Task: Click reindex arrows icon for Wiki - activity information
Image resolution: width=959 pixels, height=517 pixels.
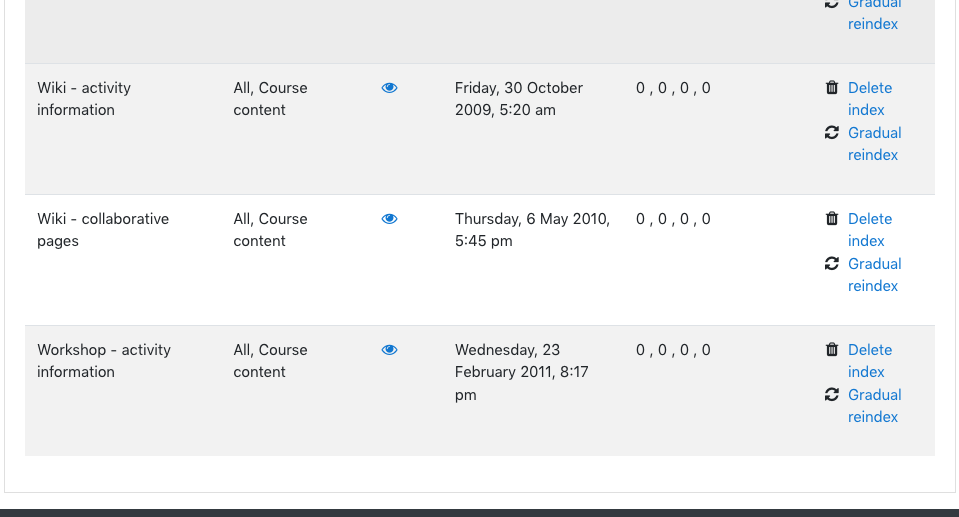Action: click(x=832, y=132)
